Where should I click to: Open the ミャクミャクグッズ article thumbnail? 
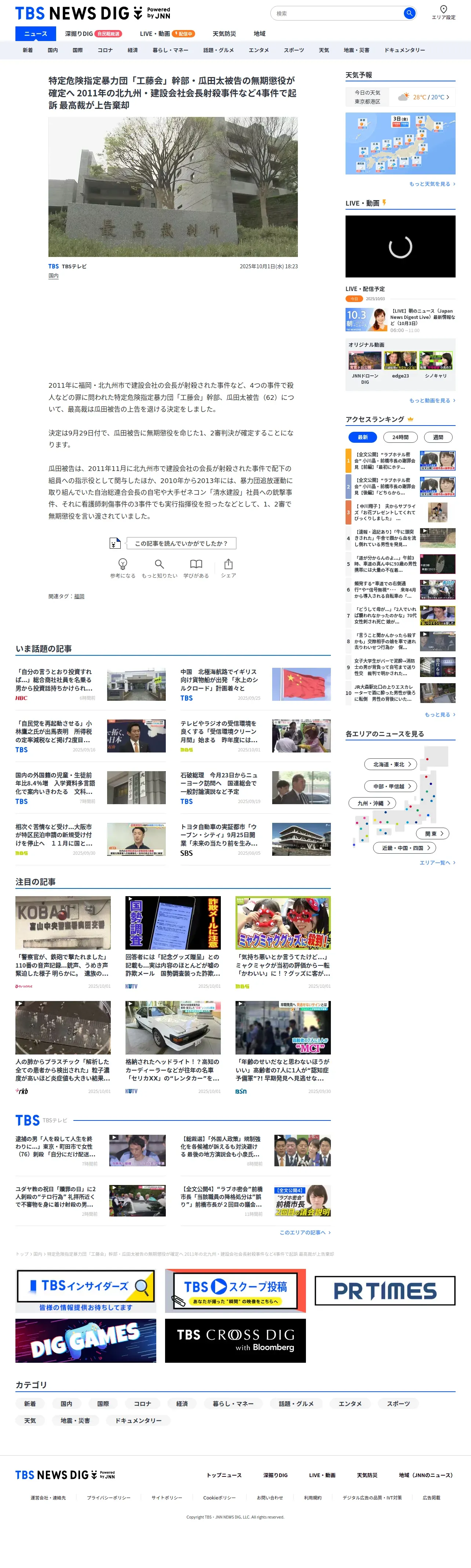coord(283,923)
